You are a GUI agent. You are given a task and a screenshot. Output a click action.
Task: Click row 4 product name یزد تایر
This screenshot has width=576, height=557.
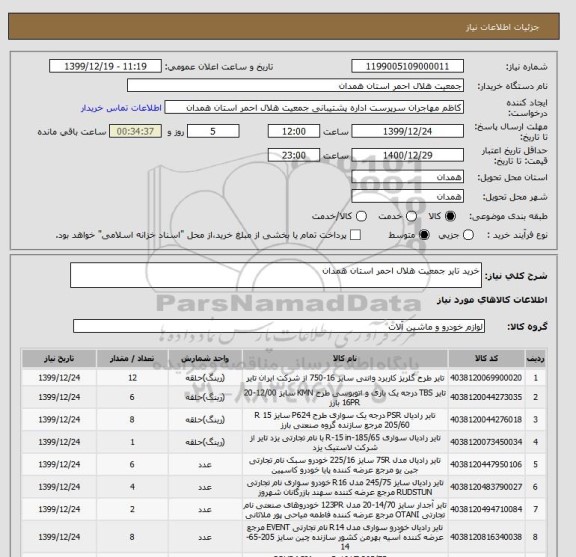click(345, 442)
